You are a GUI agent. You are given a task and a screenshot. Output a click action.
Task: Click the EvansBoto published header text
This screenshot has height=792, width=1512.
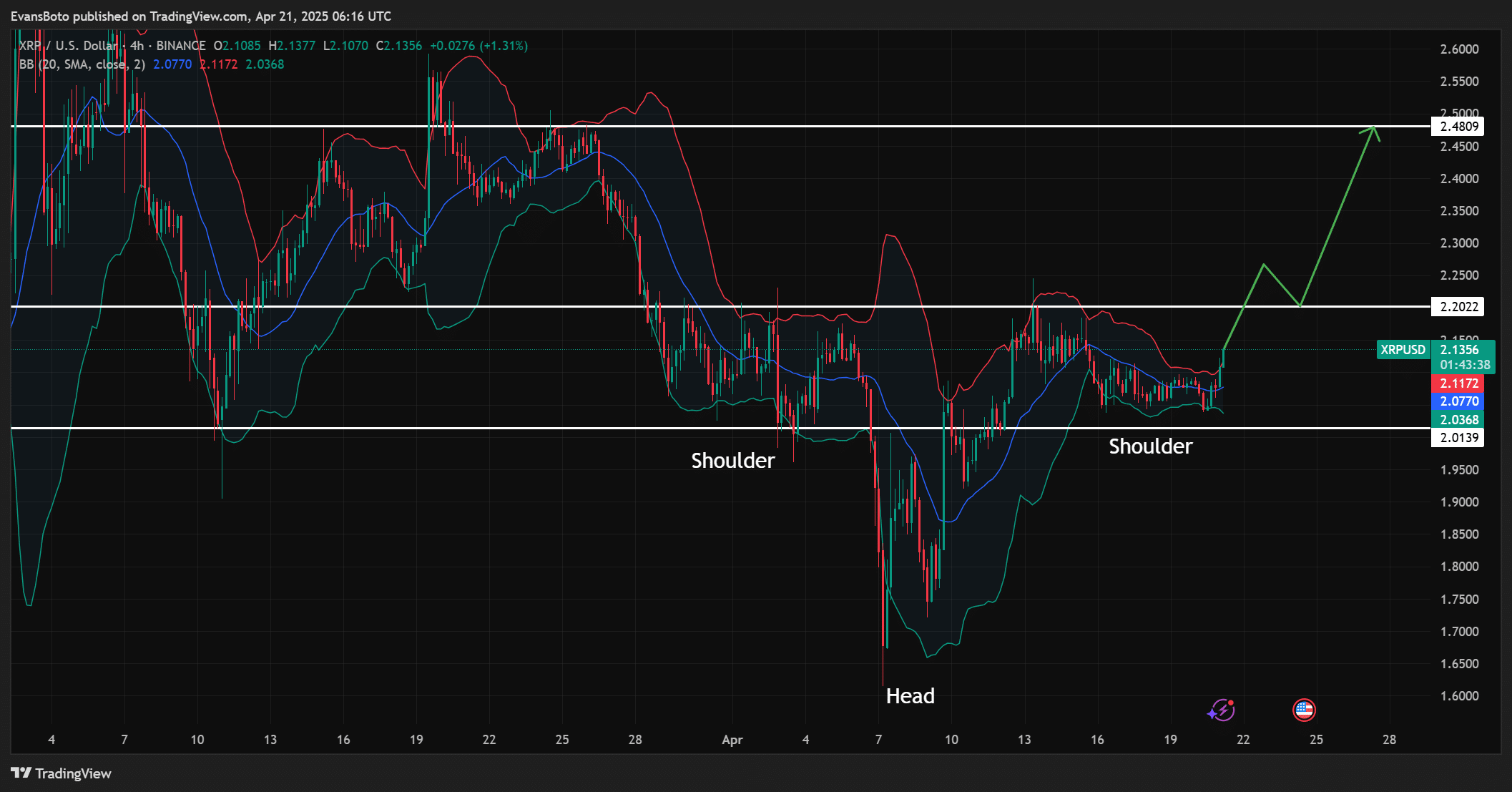click(x=200, y=16)
